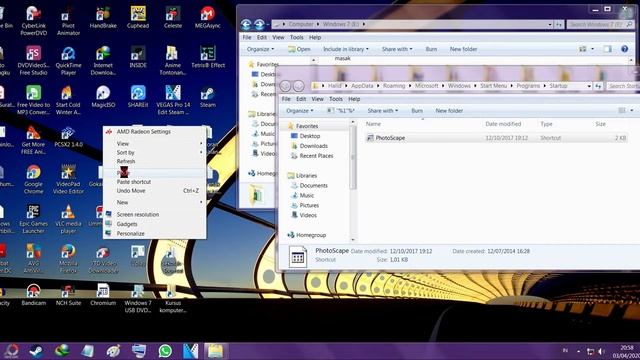Open Organize dropdown in Startup window
This screenshot has height=360, width=640.
[300, 111]
